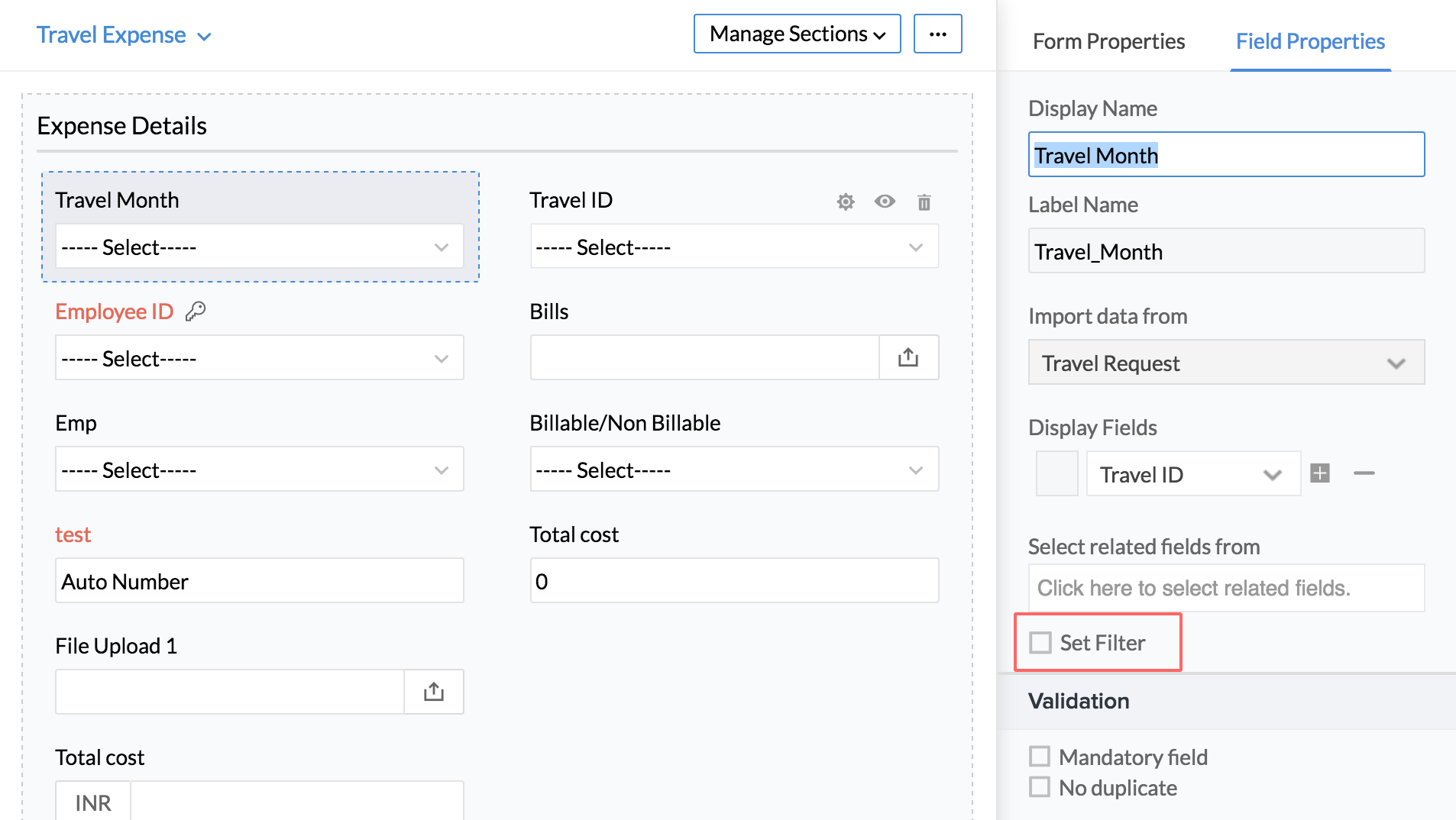Toggle Travel ID field visibility eye icon
1456x820 pixels.
[x=885, y=202]
